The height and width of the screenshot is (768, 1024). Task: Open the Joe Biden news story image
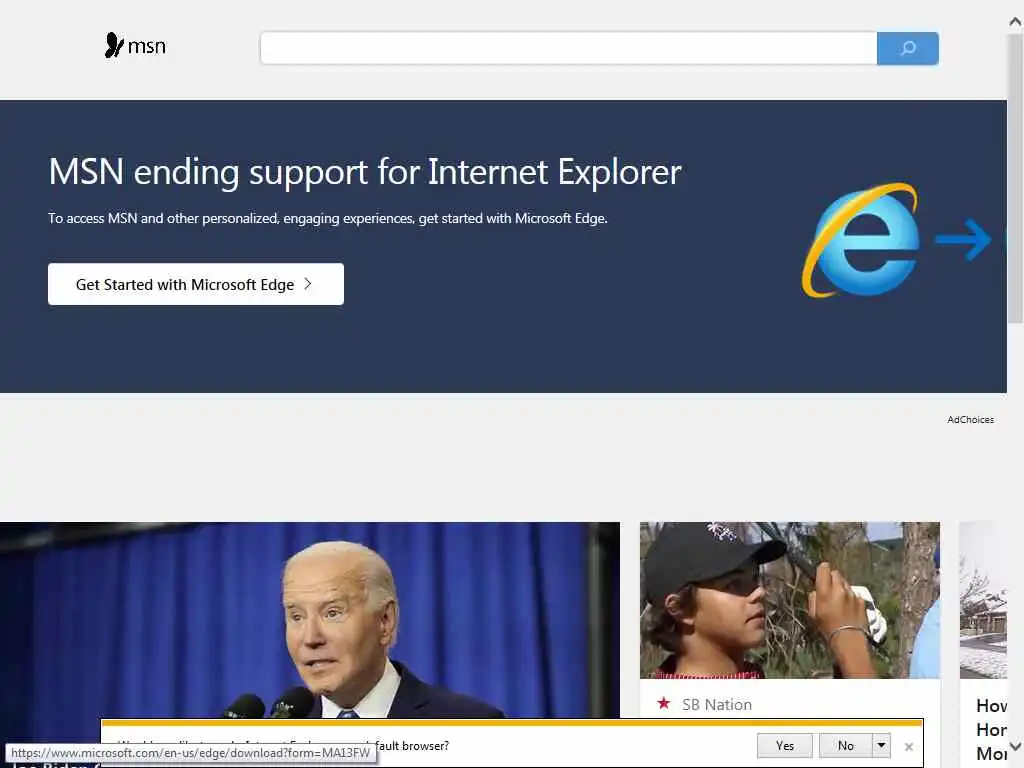coord(310,619)
